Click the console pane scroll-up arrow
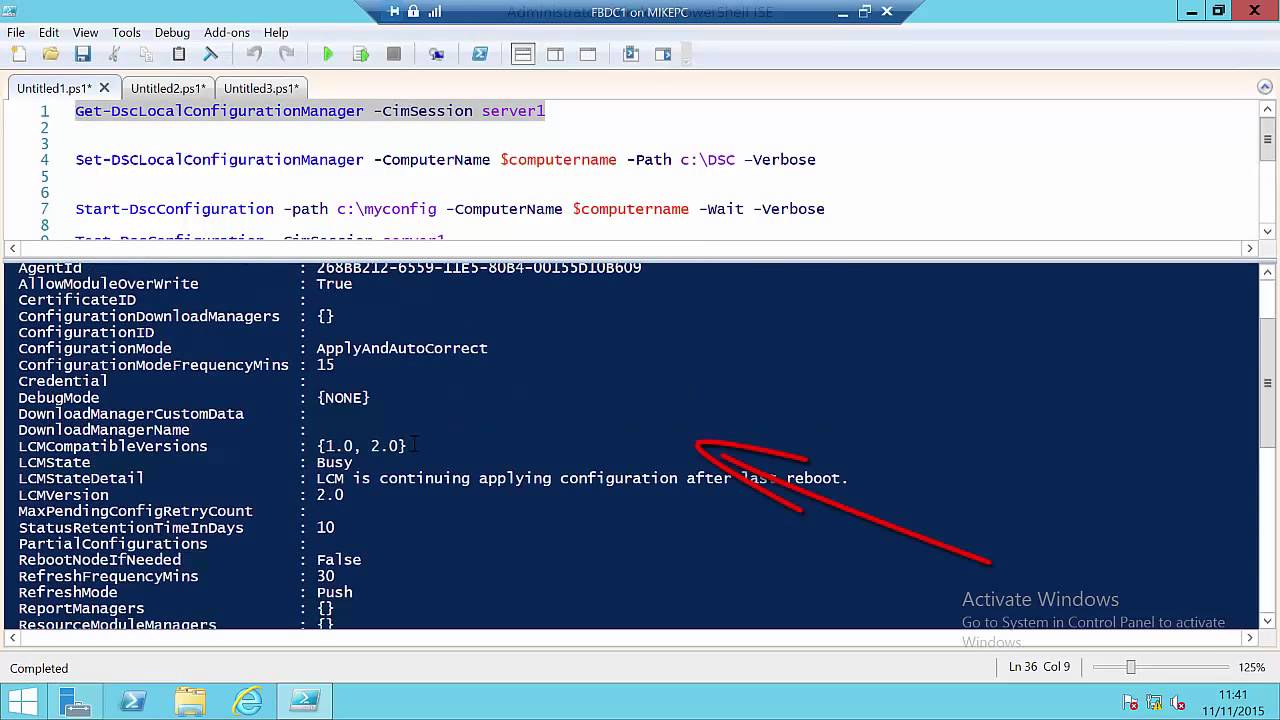The image size is (1280, 720). click(x=1267, y=271)
